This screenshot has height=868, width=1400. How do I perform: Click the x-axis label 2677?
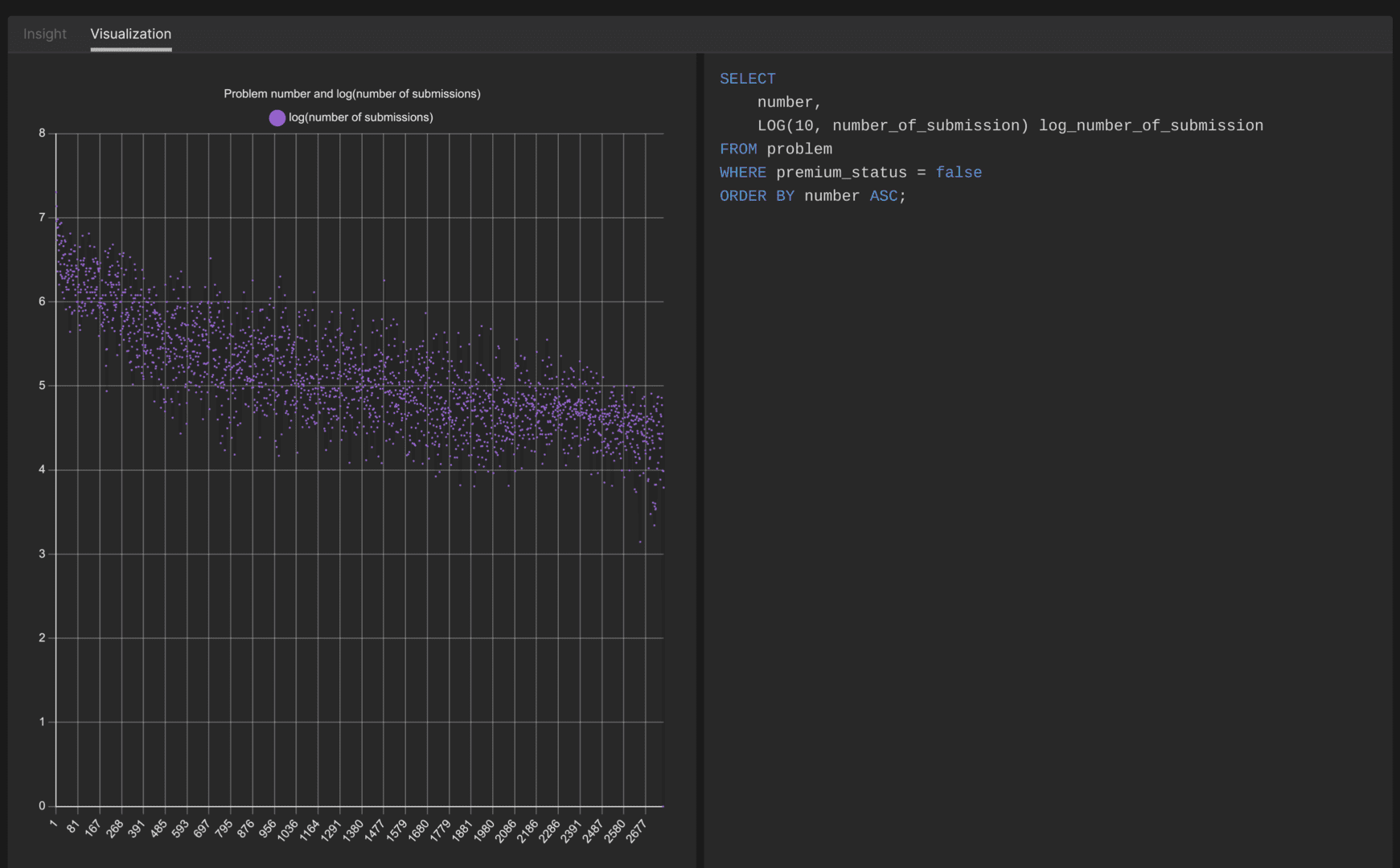click(x=636, y=831)
